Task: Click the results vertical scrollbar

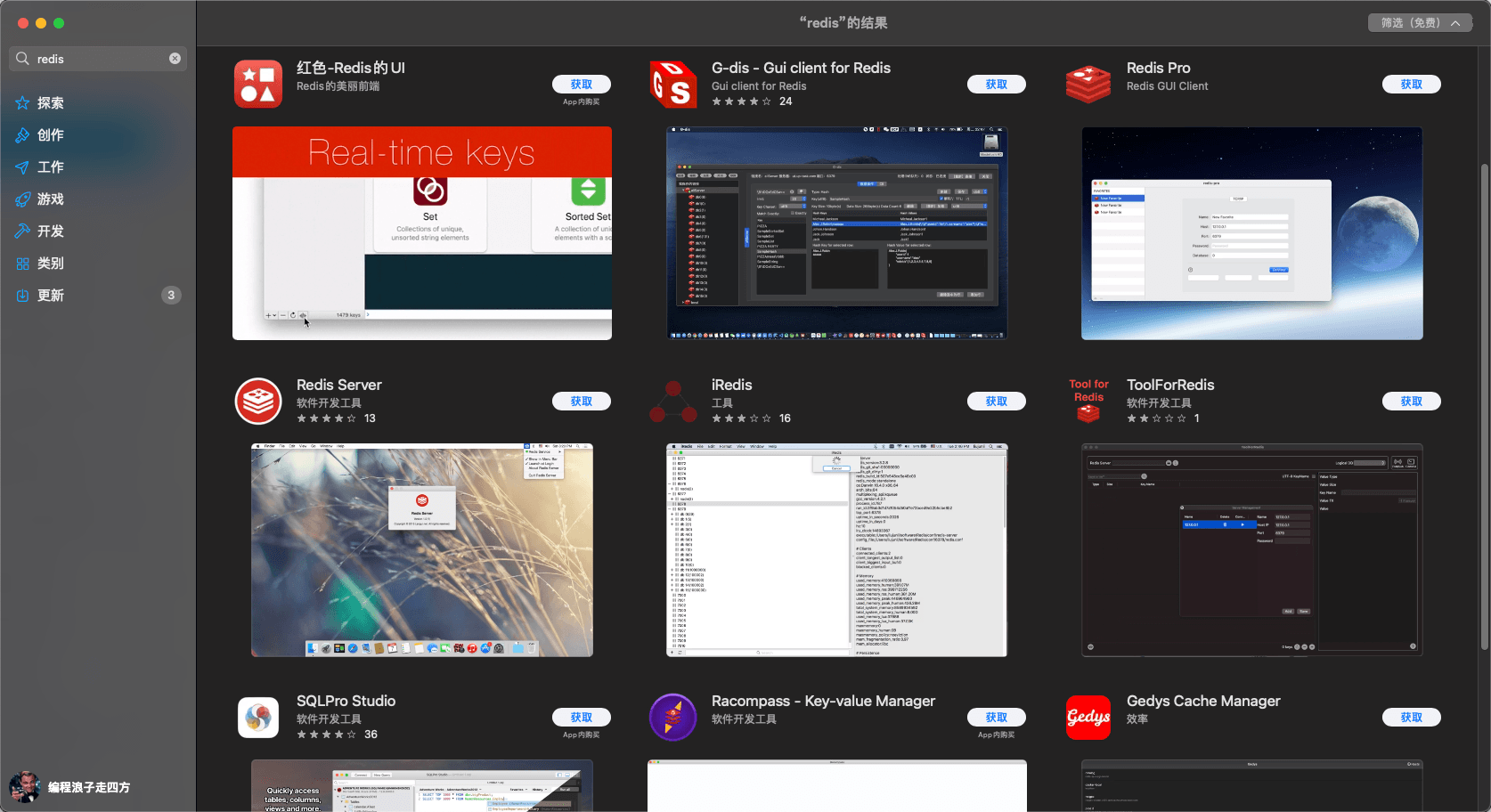Action: click(x=1484, y=407)
